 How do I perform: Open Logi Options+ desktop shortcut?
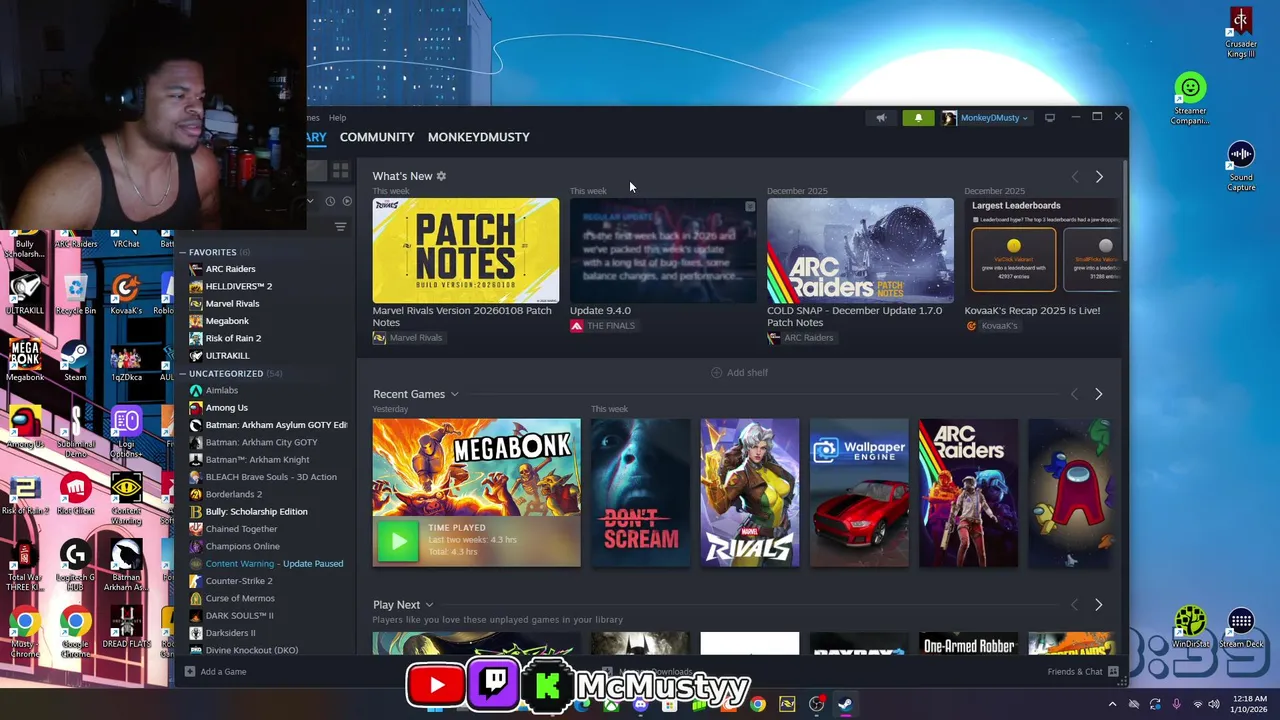tap(126, 433)
